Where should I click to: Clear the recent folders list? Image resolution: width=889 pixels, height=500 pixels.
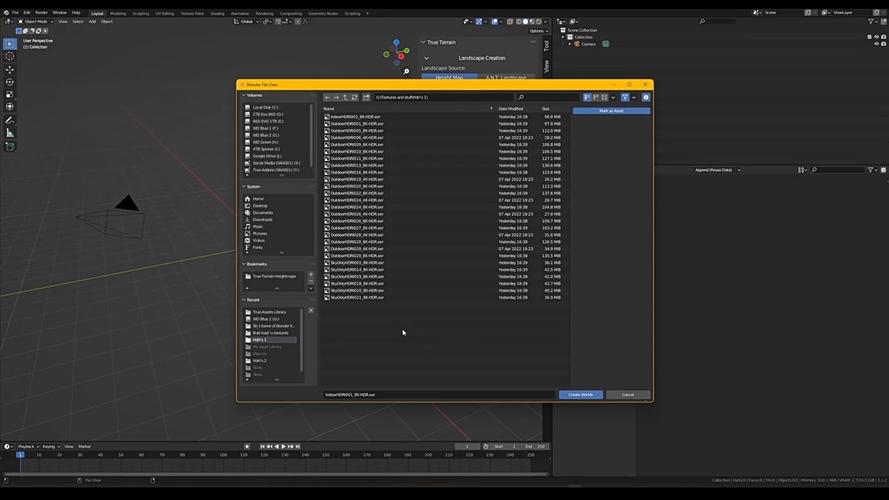pos(311,311)
